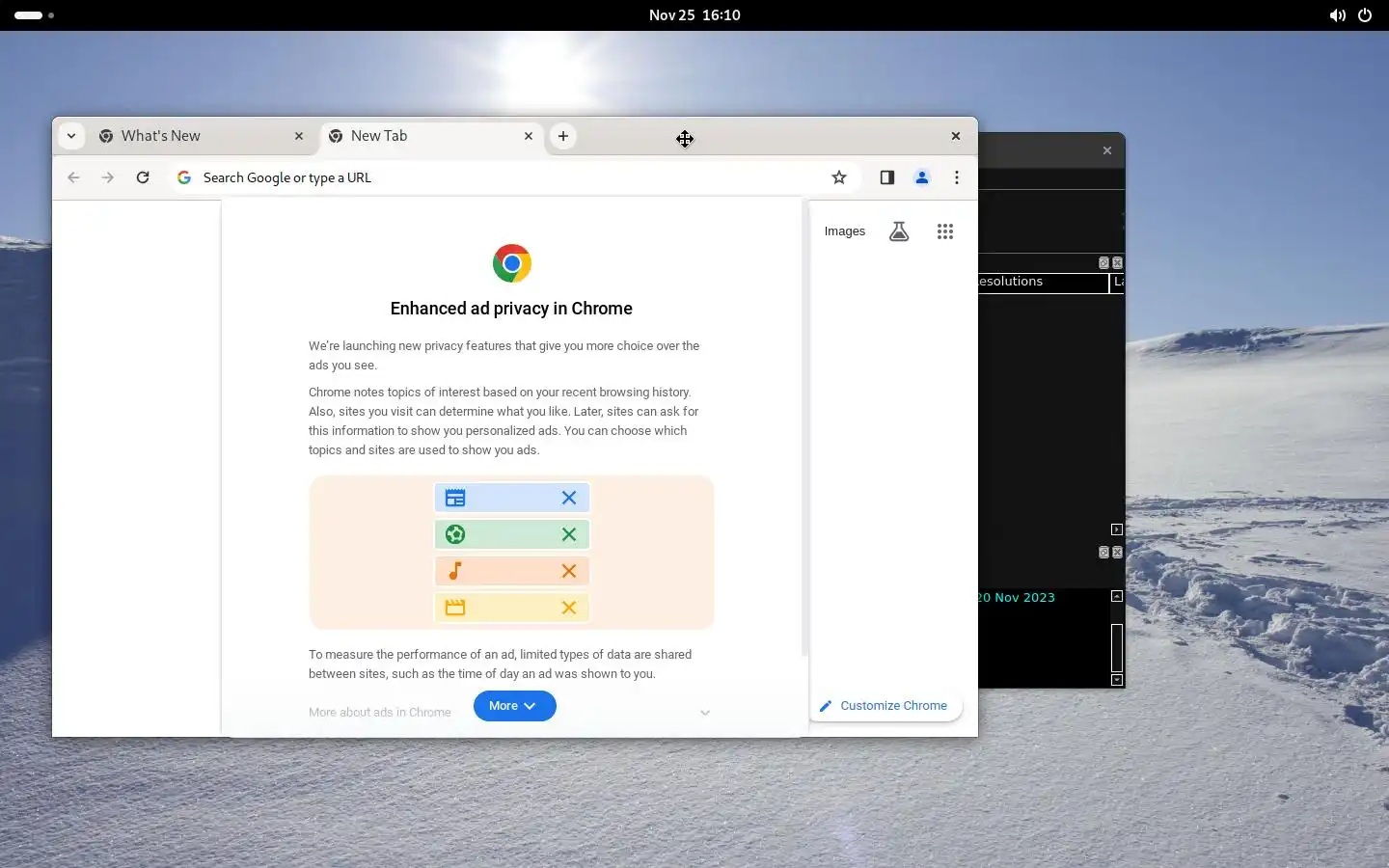Open the clock showing Nov 25 16:10
This screenshot has height=868, width=1389.
[x=694, y=15]
